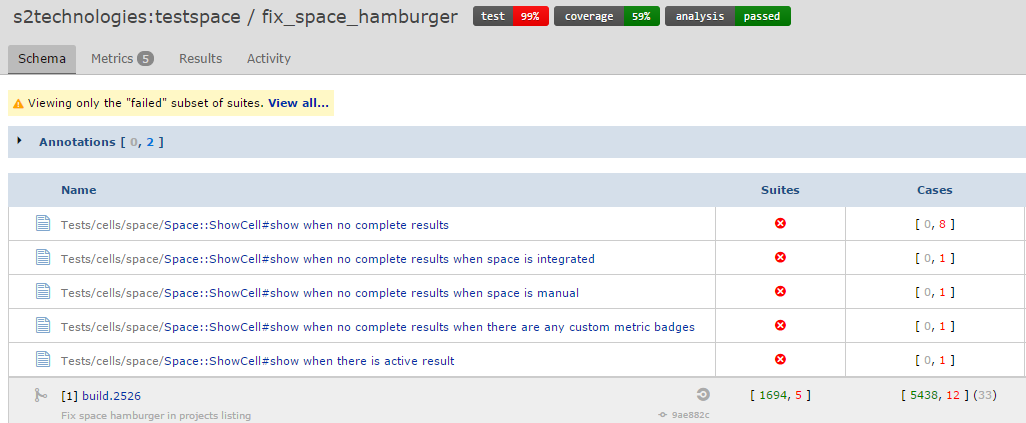Open build.2526 link
The height and width of the screenshot is (423, 1026).
[111, 396]
